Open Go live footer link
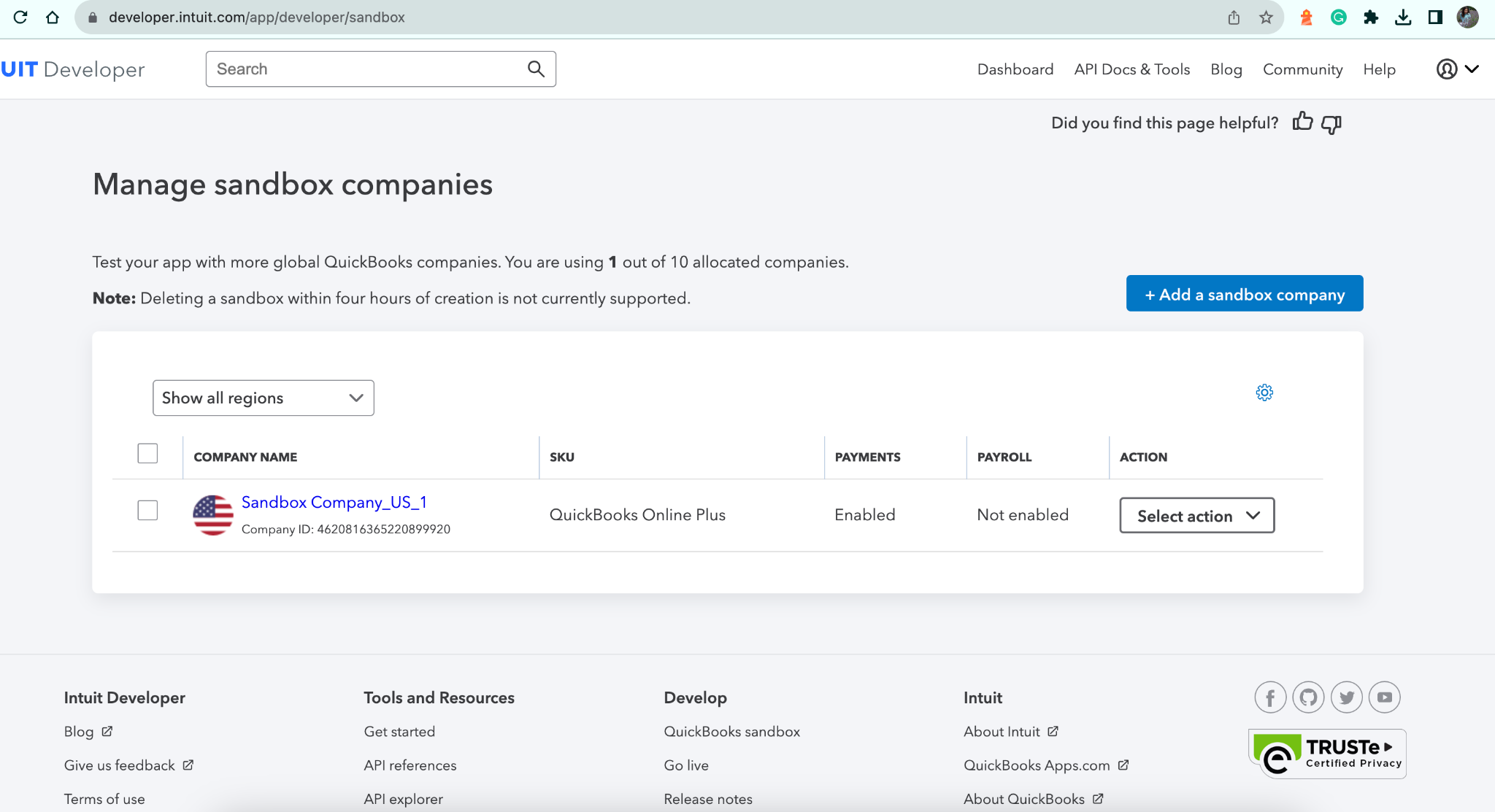The image size is (1495, 812). point(686,765)
